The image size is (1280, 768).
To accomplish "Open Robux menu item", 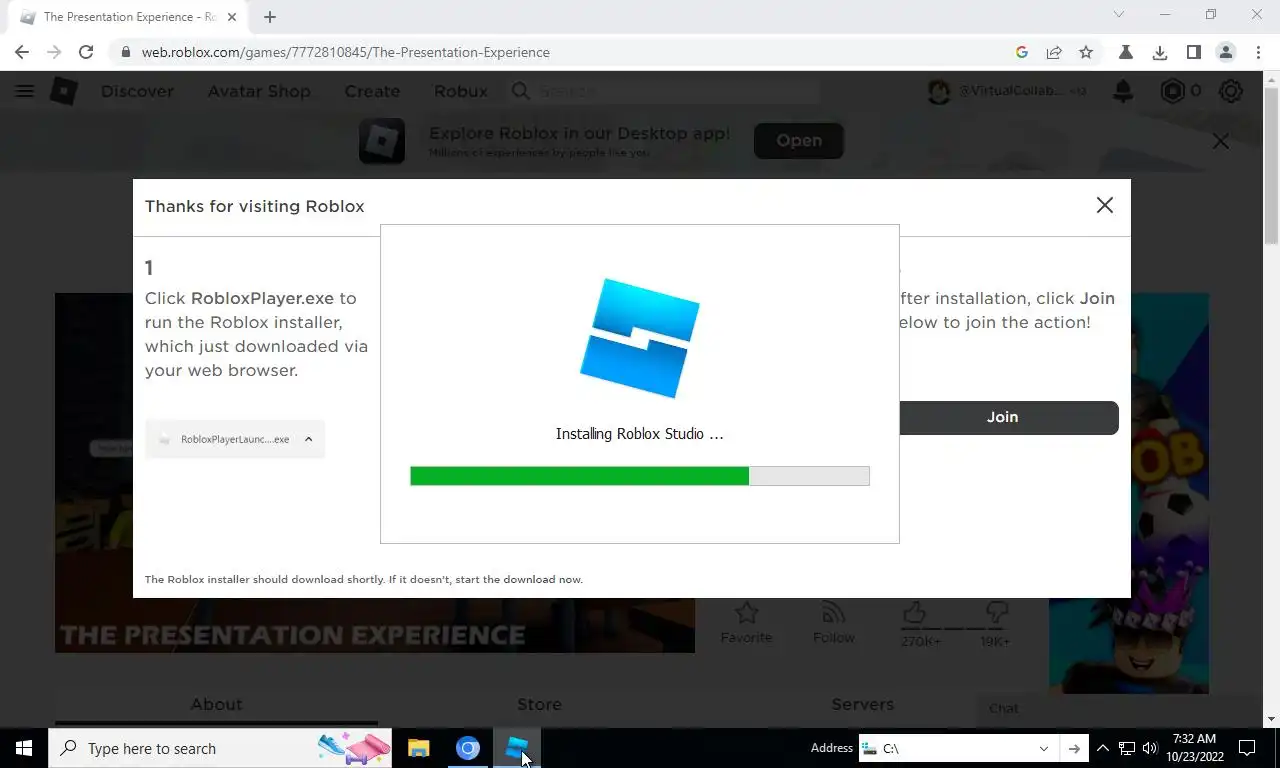I will coord(461,91).
